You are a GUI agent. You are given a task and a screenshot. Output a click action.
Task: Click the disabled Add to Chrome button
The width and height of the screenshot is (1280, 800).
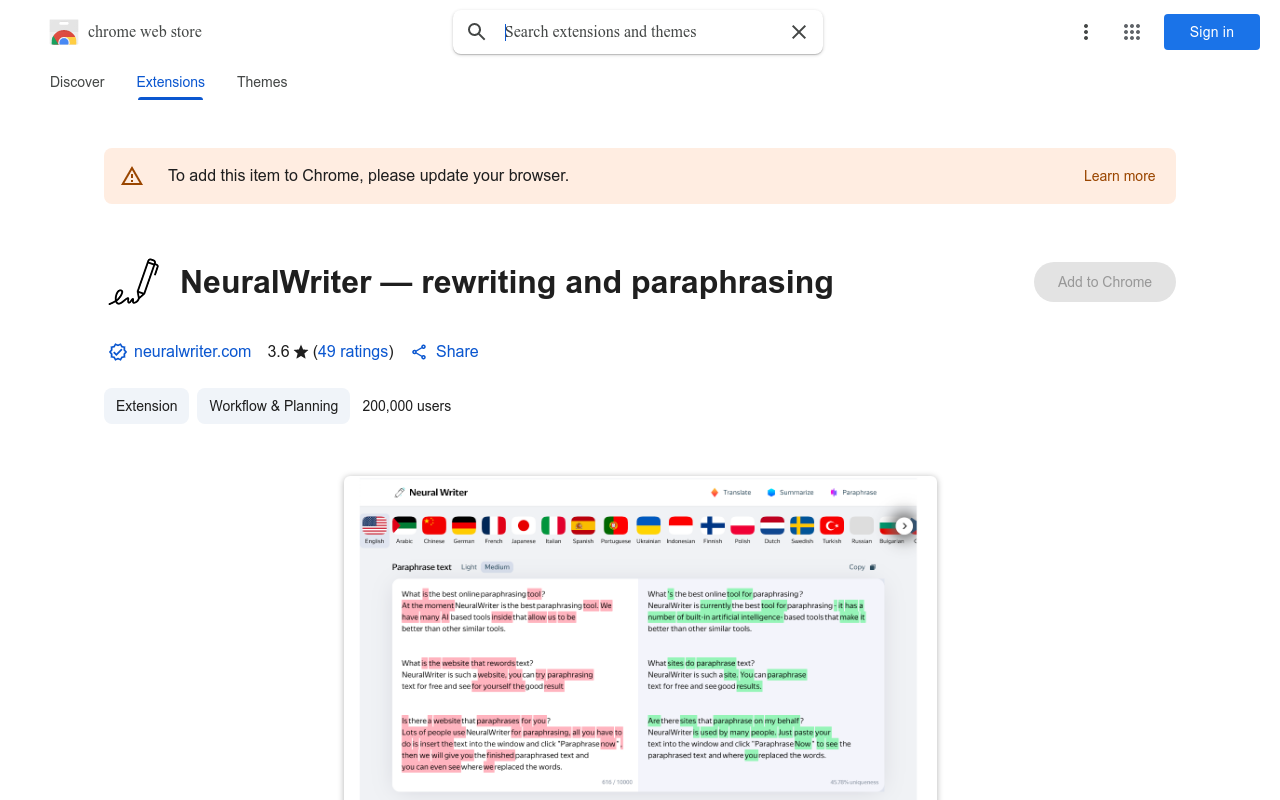tap(1105, 282)
